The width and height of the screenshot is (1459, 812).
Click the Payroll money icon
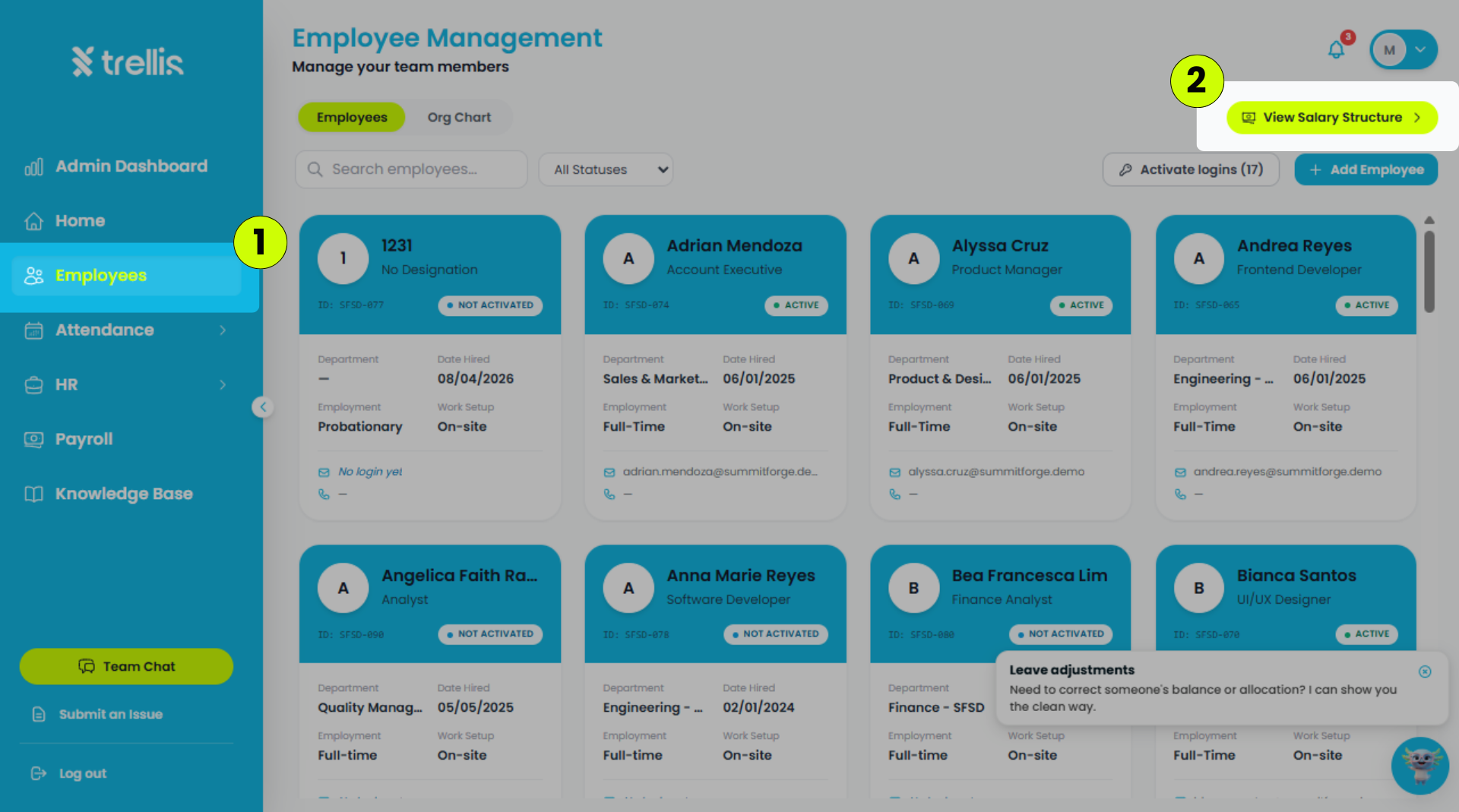tap(33, 440)
